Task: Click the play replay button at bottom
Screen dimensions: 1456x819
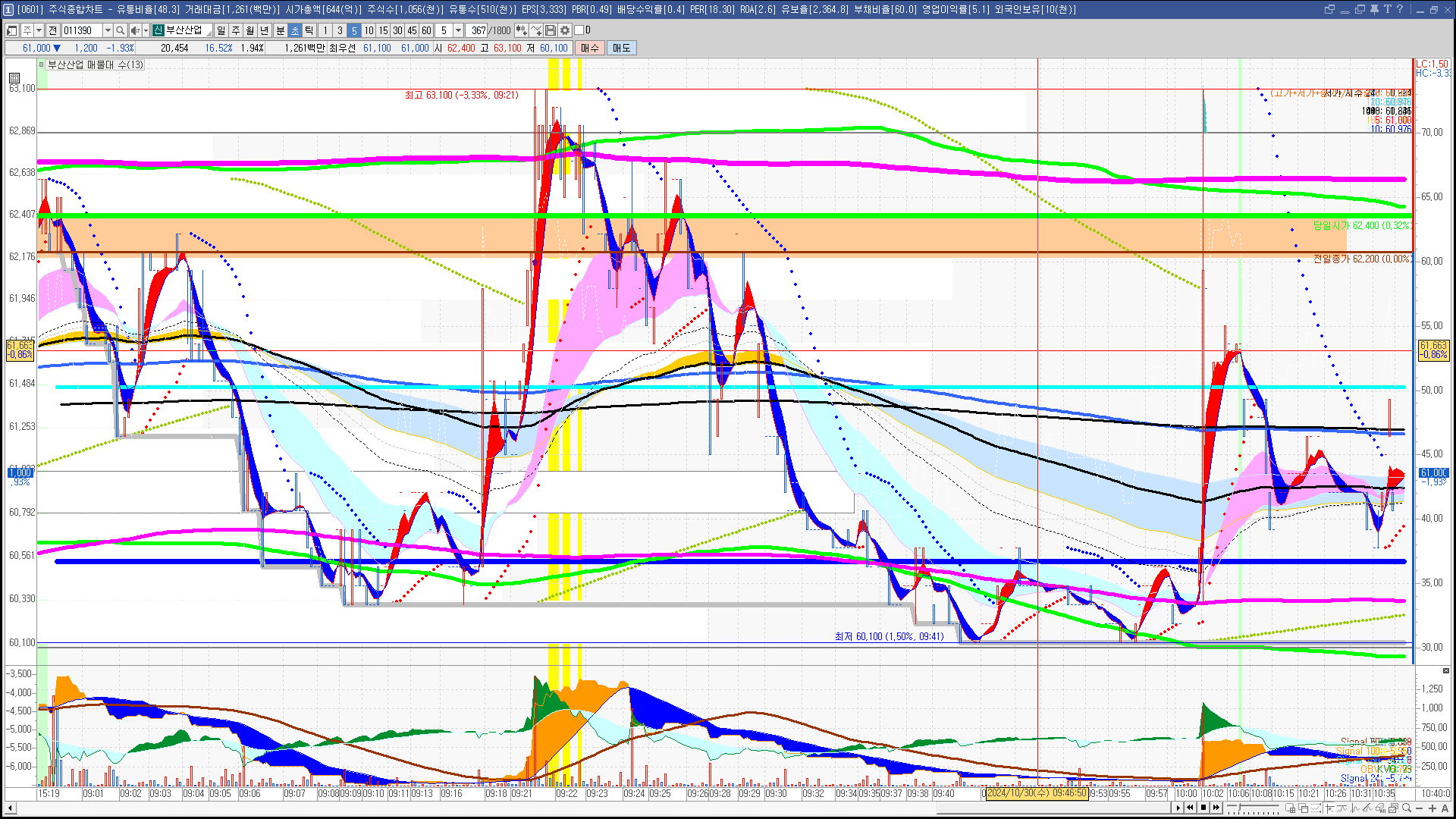Action: coord(1178,808)
